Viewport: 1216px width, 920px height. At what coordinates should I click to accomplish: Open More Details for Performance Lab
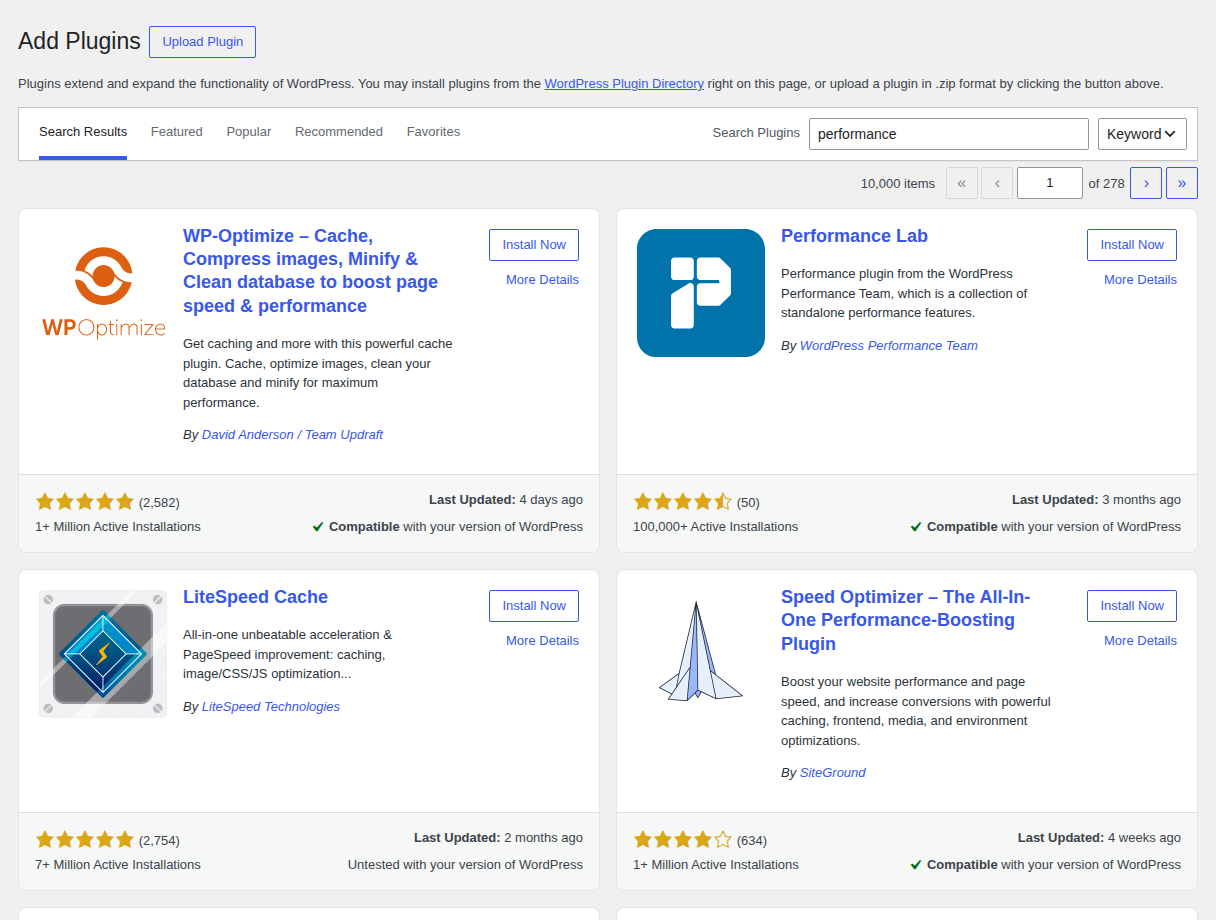(1140, 280)
